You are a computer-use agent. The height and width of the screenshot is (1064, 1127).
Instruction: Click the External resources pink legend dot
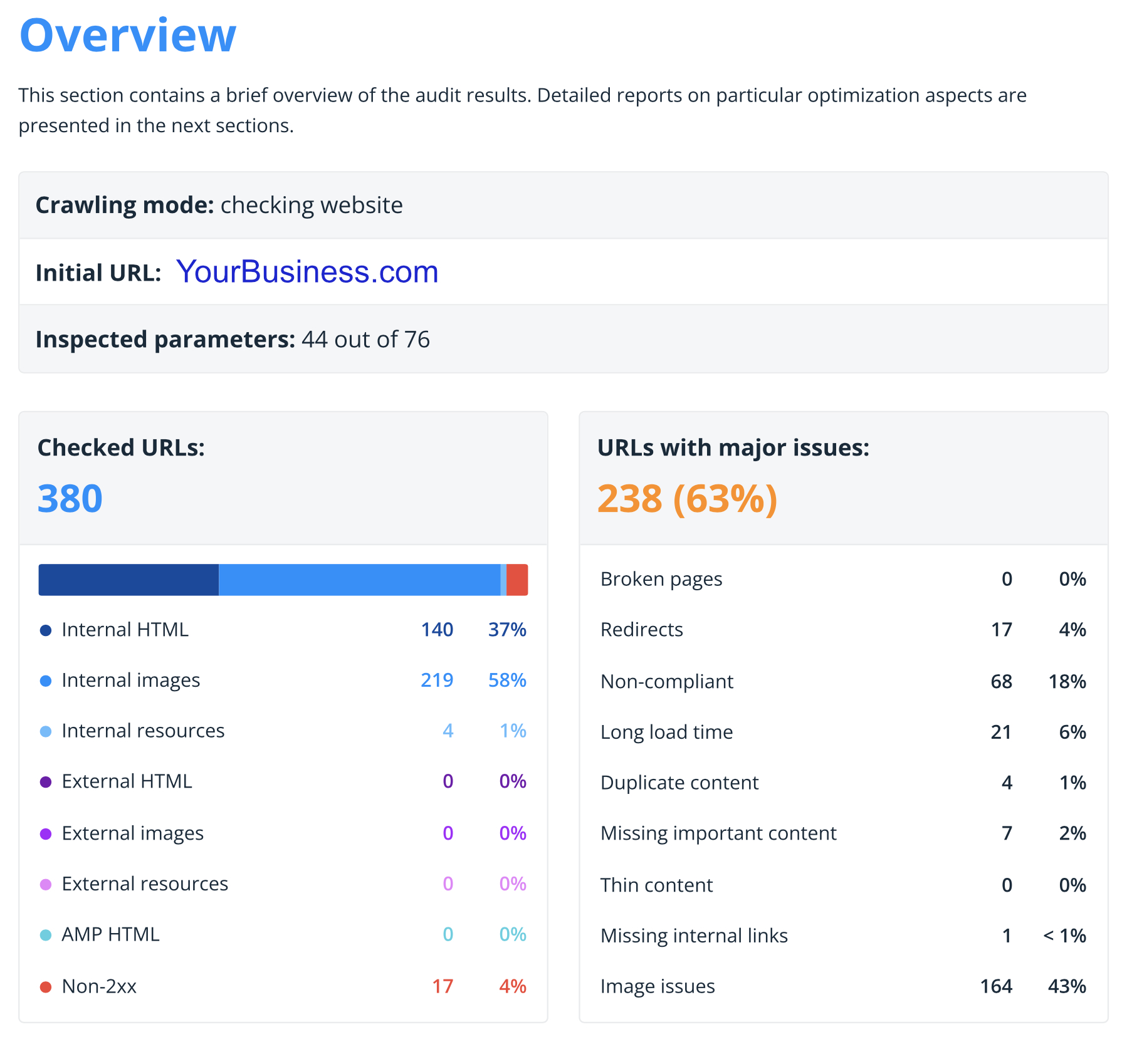(x=46, y=885)
